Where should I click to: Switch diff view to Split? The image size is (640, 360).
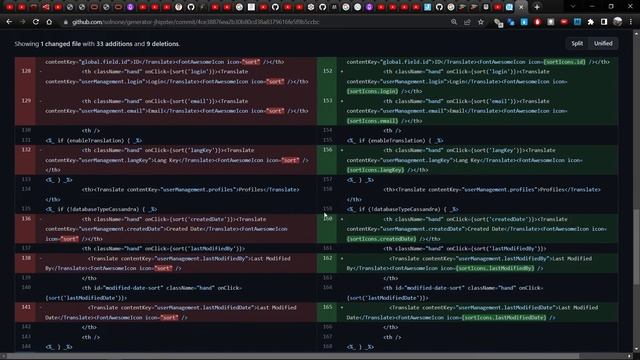pos(577,43)
